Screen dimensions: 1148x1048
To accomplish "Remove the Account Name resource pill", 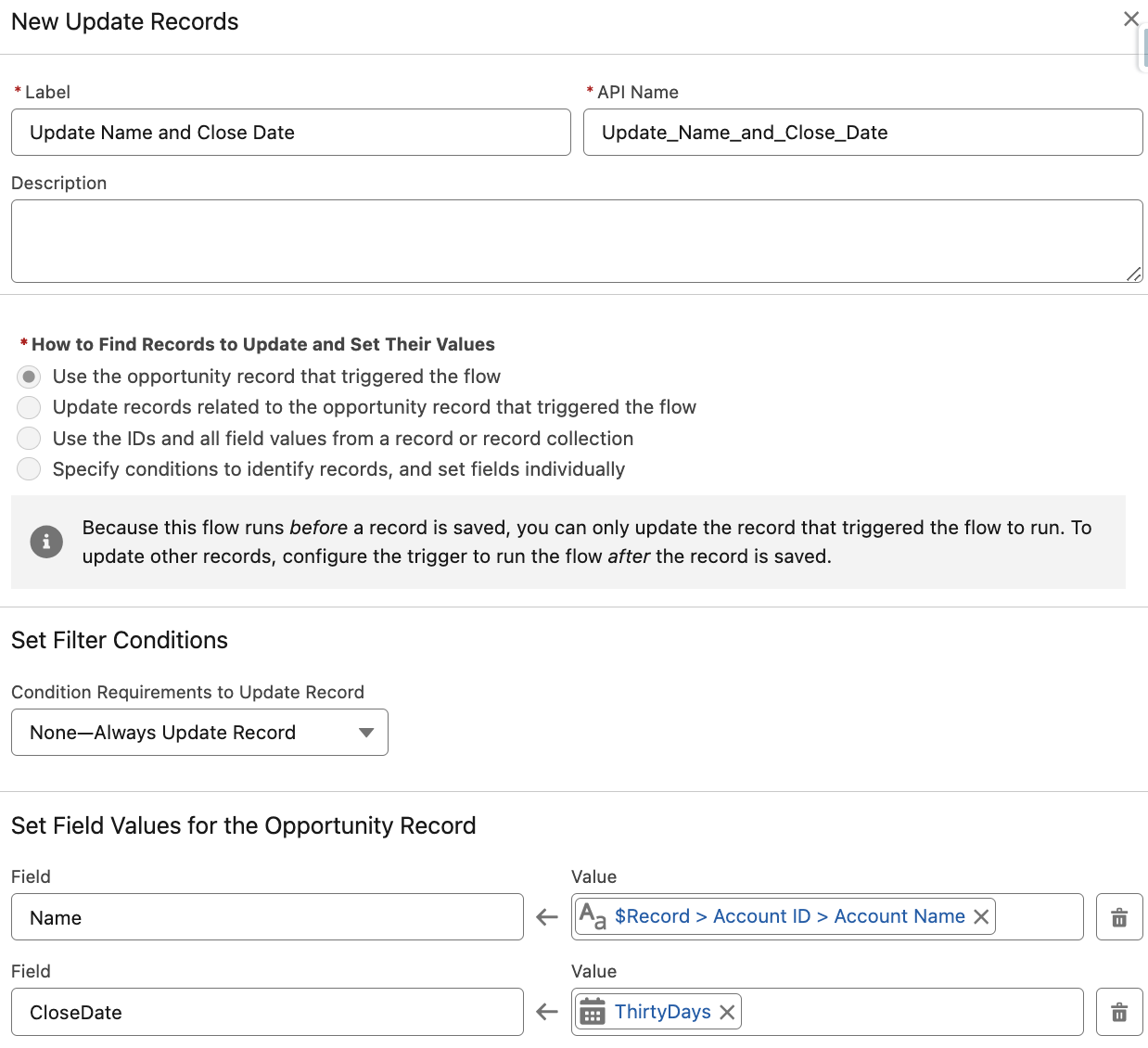I will coord(980,916).
